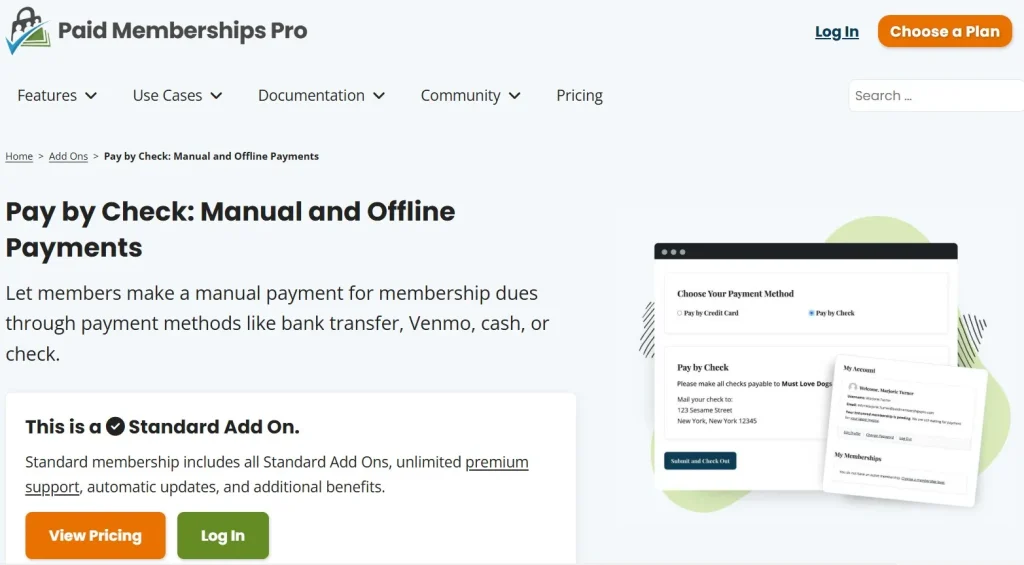Click the Paid Memberships Pro logo icon
Viewport: 1024px width, 565px height.
click(x=28, y=31)
